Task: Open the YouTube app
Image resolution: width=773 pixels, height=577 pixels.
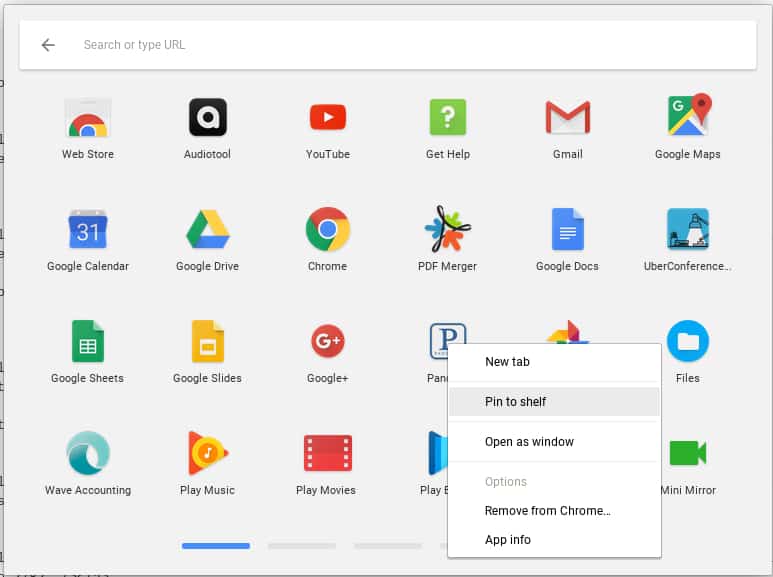Action: [x=328, y=117]
